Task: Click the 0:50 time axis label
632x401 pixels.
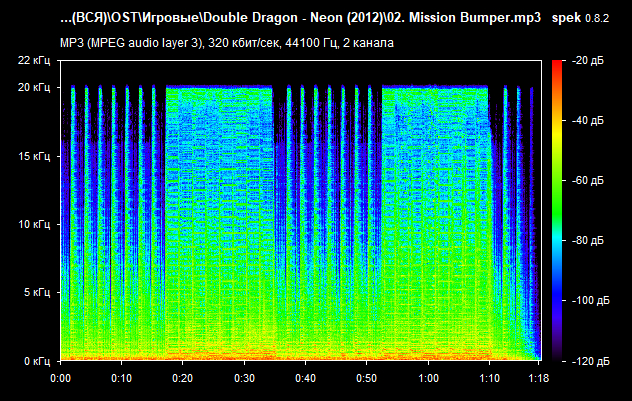Action: point(366,378)
